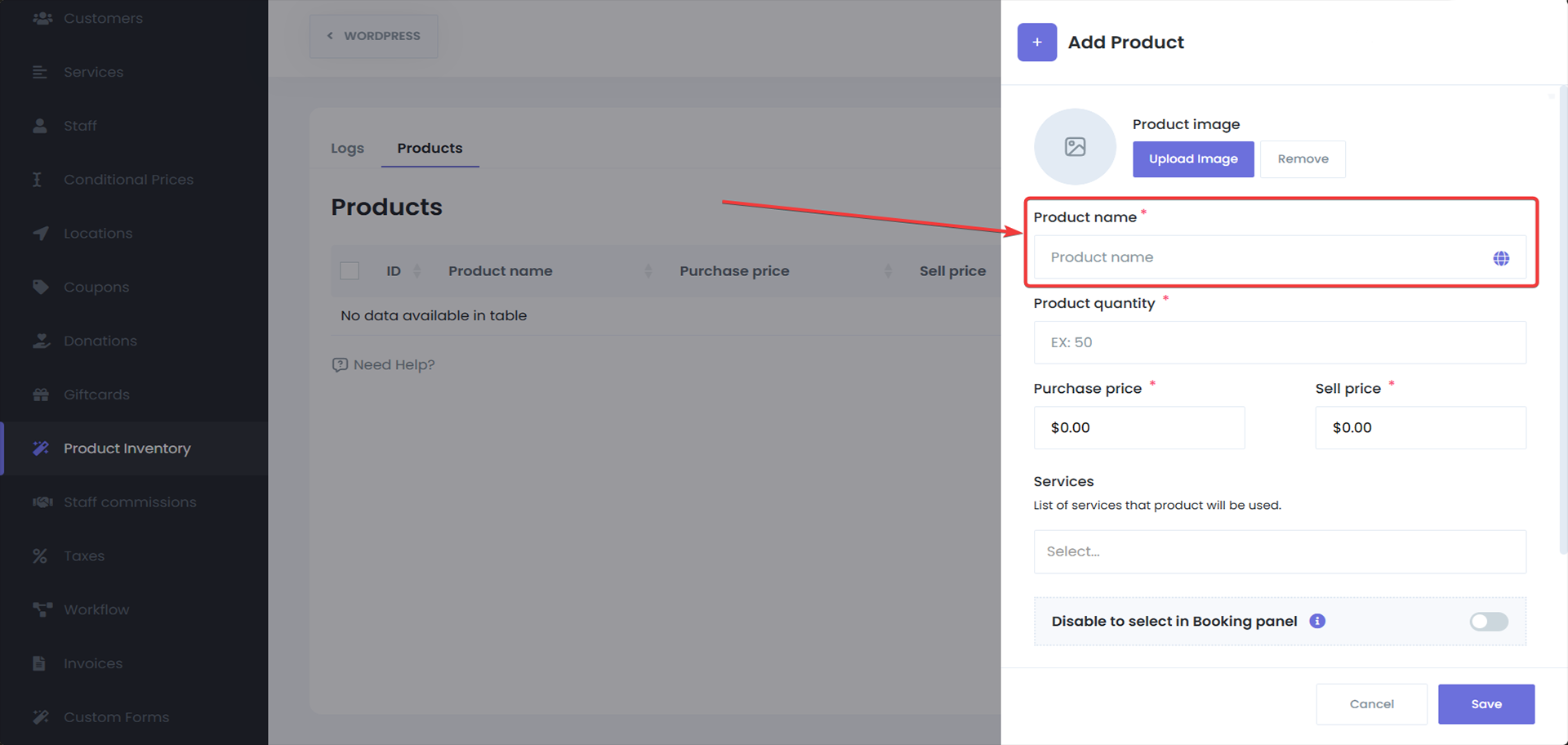The width and height of the screenshot is (1568, 745).
Task: Sort the table by ID column arrows
Action: coord(417,271)
